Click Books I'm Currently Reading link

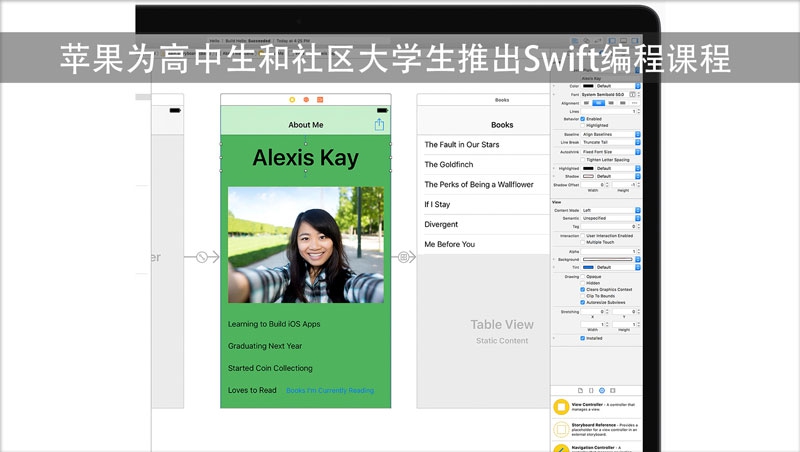330,390
